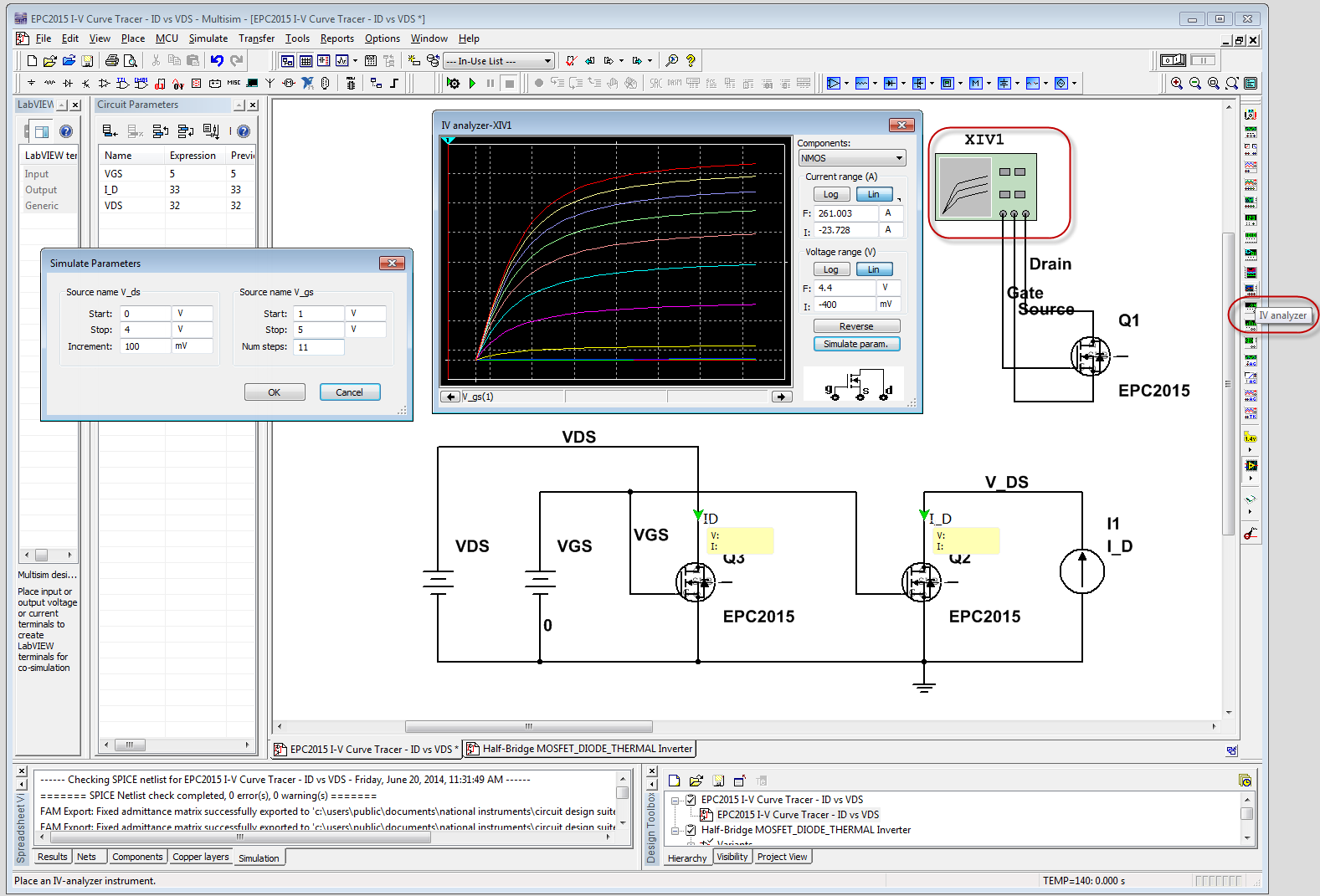Click the Electrical rules check icon
The height and width of the screenshot is (896, 1320).
pos(571,61)
